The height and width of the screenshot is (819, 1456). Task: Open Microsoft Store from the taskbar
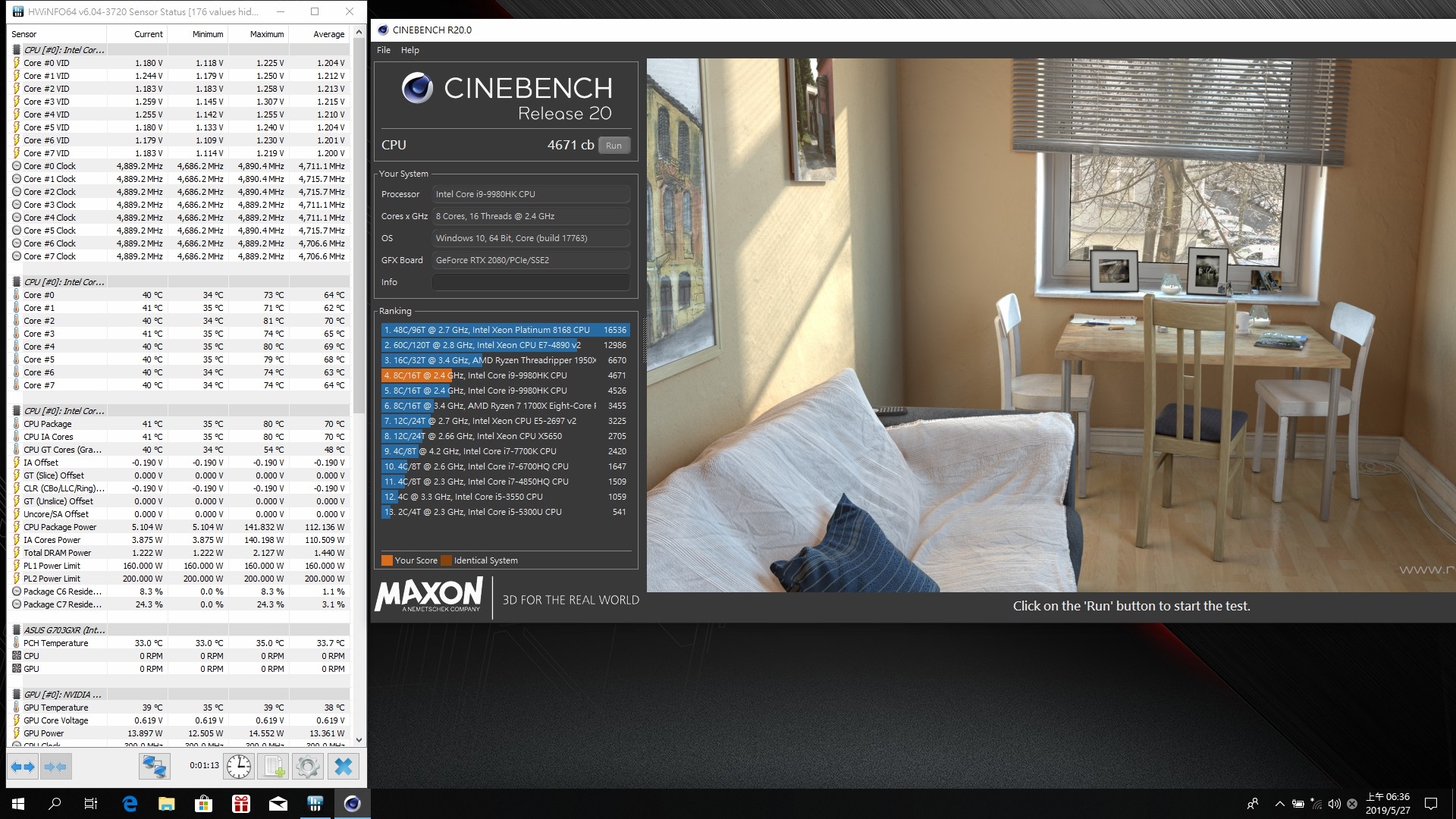pyautogui.click(x=204, y=804)
